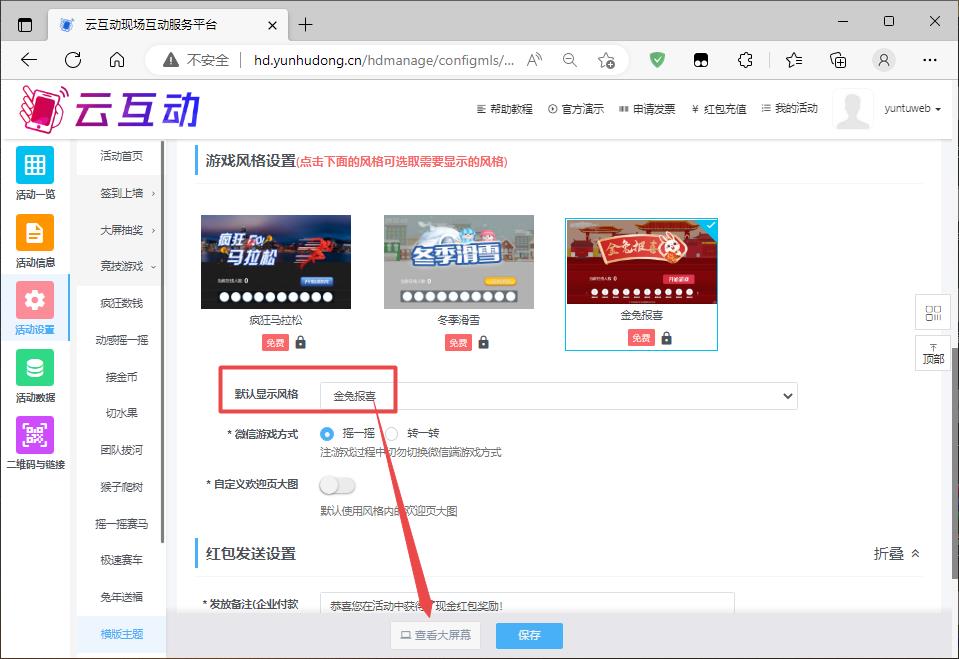Toggle the 自定义欢迎页大图 switch
Image resolution: width=959 pixels, height=659 pixels.
point(337,485)
